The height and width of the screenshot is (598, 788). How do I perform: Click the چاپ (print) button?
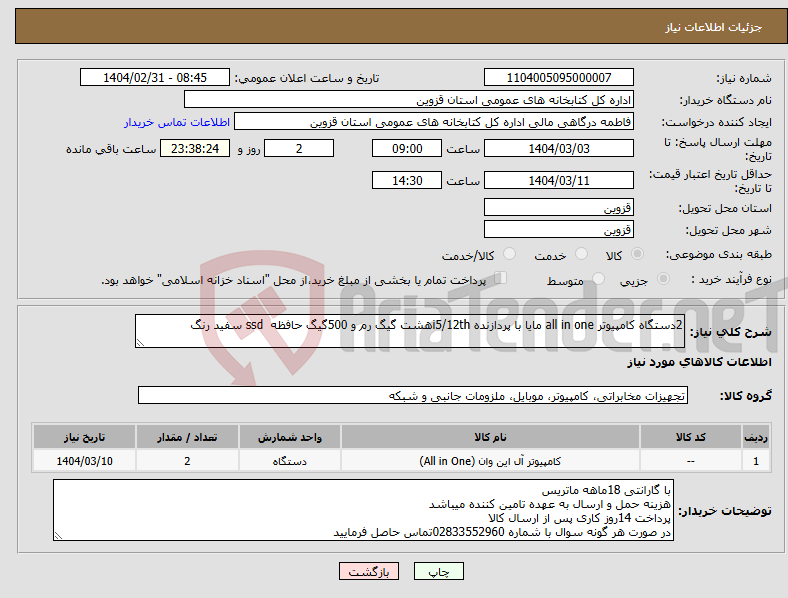(438, 571)
